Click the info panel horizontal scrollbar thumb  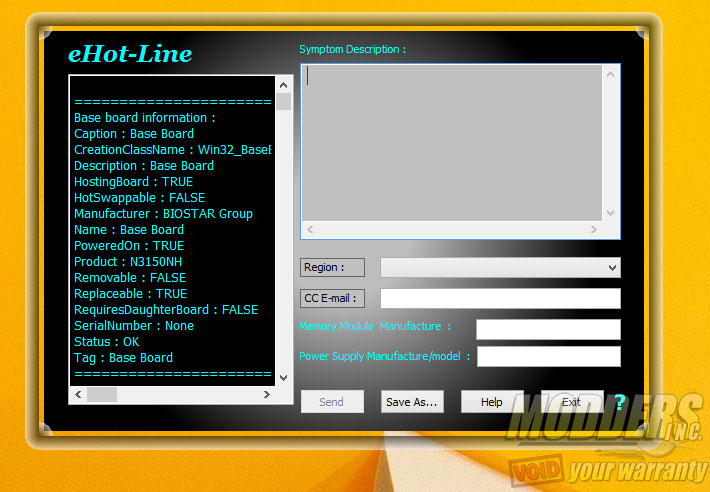click(x=102, y=395)
